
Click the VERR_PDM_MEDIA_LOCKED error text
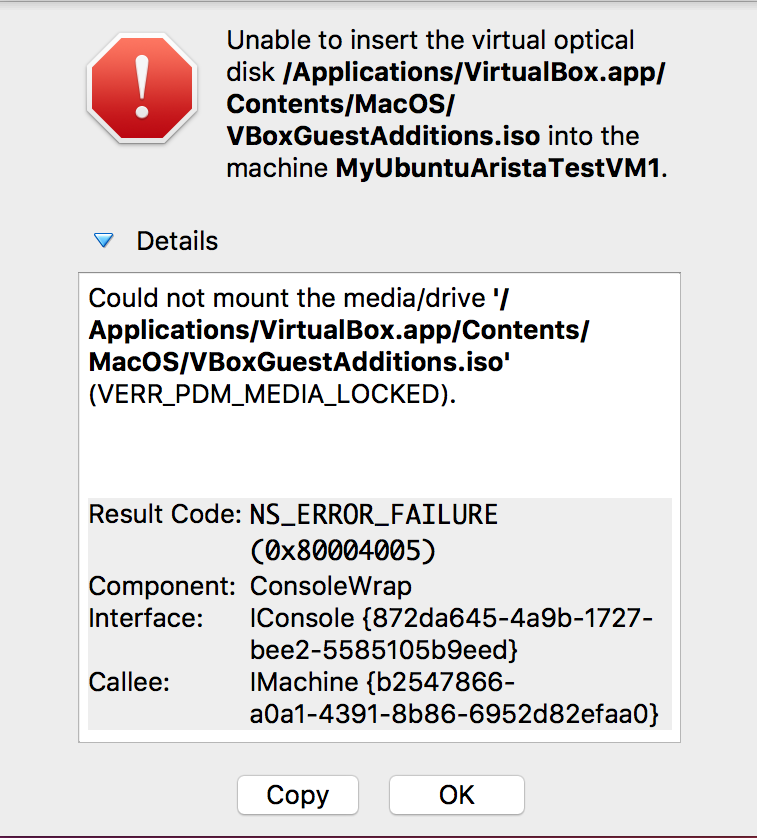coord(272,394)
